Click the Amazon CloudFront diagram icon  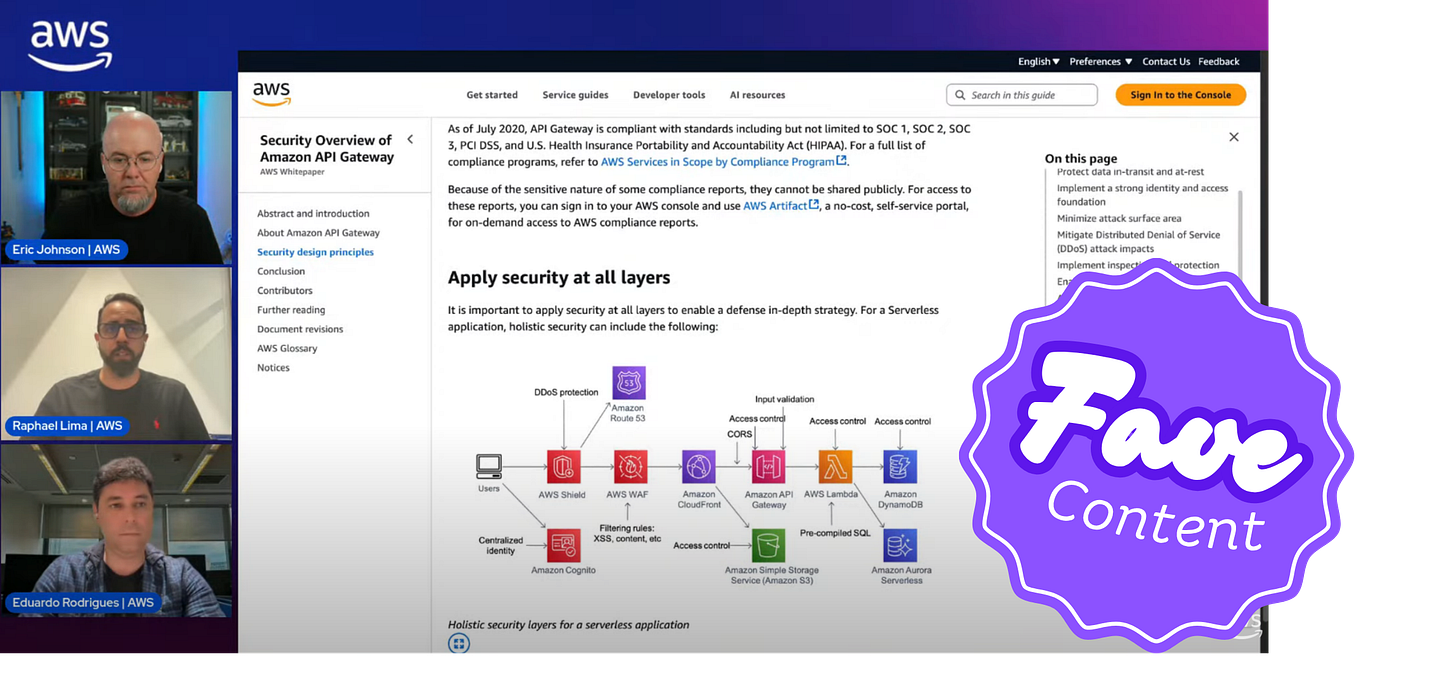coord(698,467)
